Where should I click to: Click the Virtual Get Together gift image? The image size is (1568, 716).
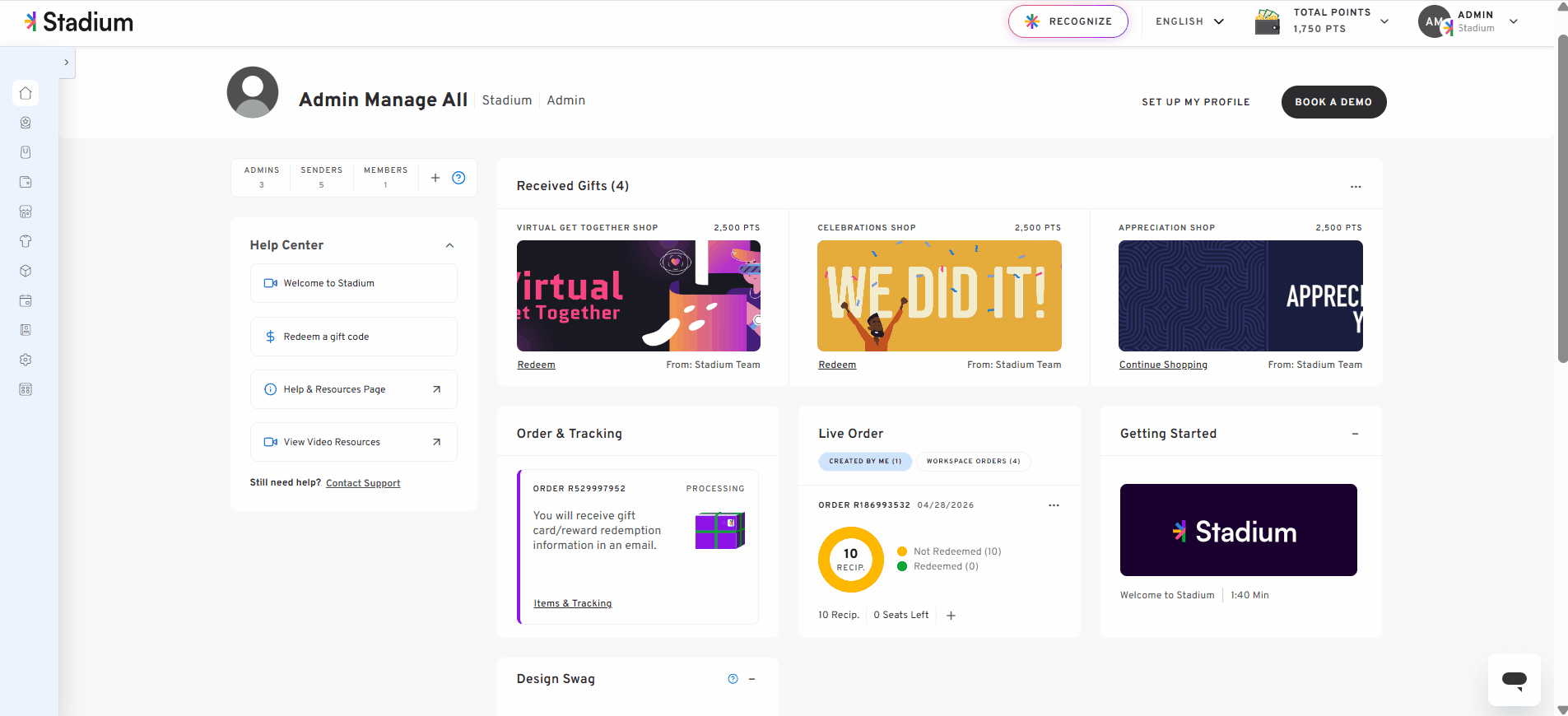[x=639, y=296]
